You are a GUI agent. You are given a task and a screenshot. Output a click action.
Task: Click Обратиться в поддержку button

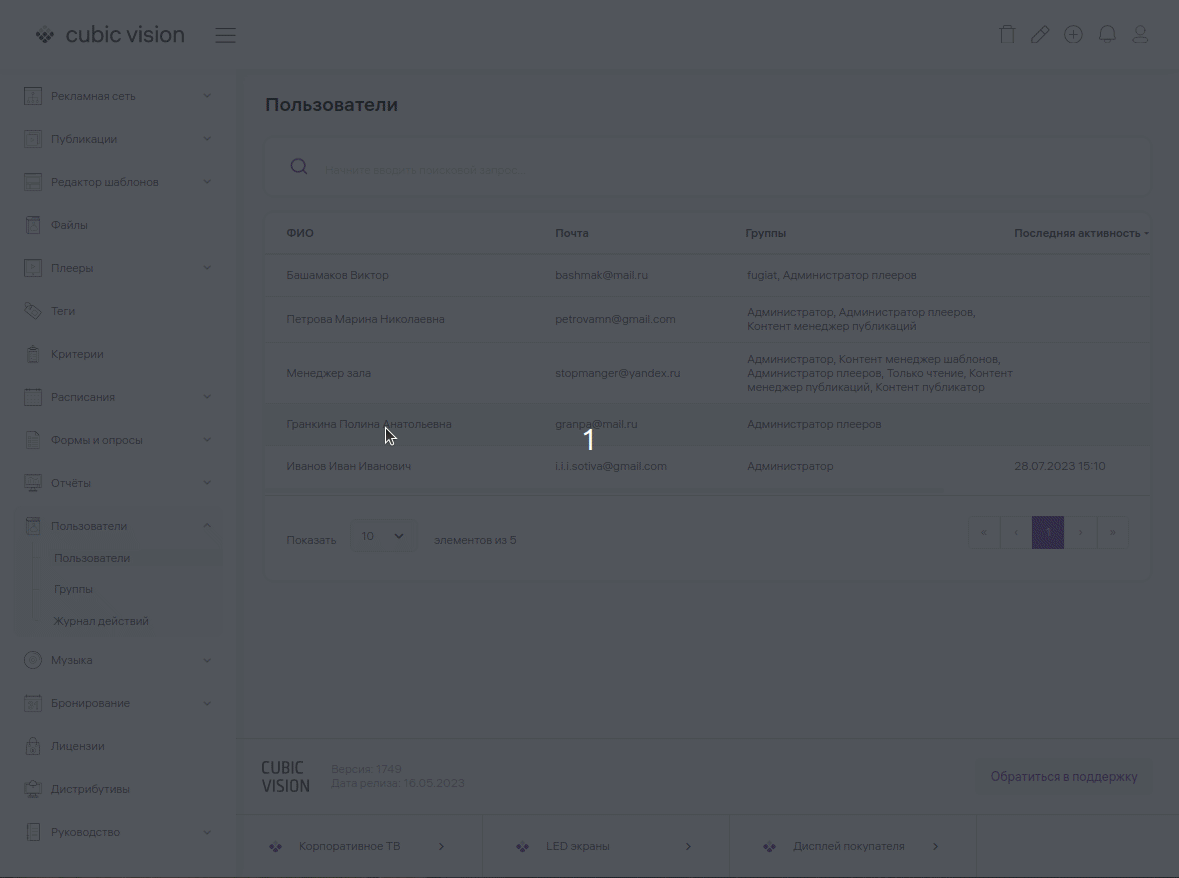(x=1063, y=777)
